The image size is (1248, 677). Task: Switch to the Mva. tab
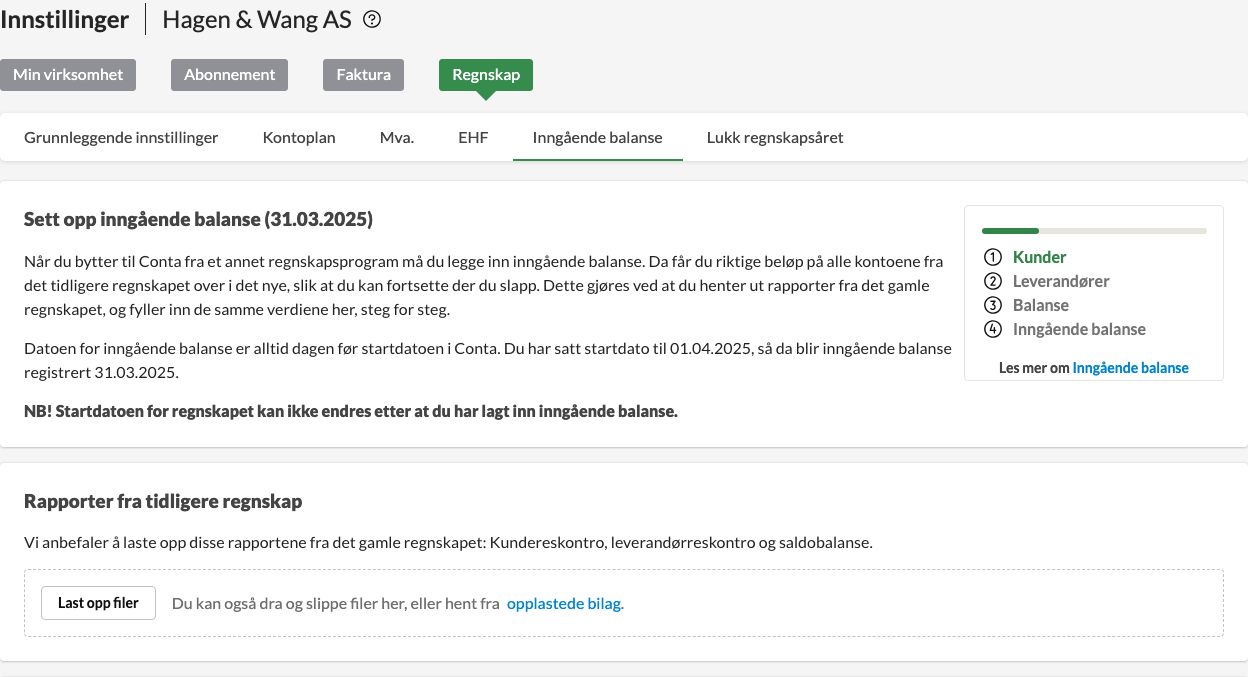397,138
